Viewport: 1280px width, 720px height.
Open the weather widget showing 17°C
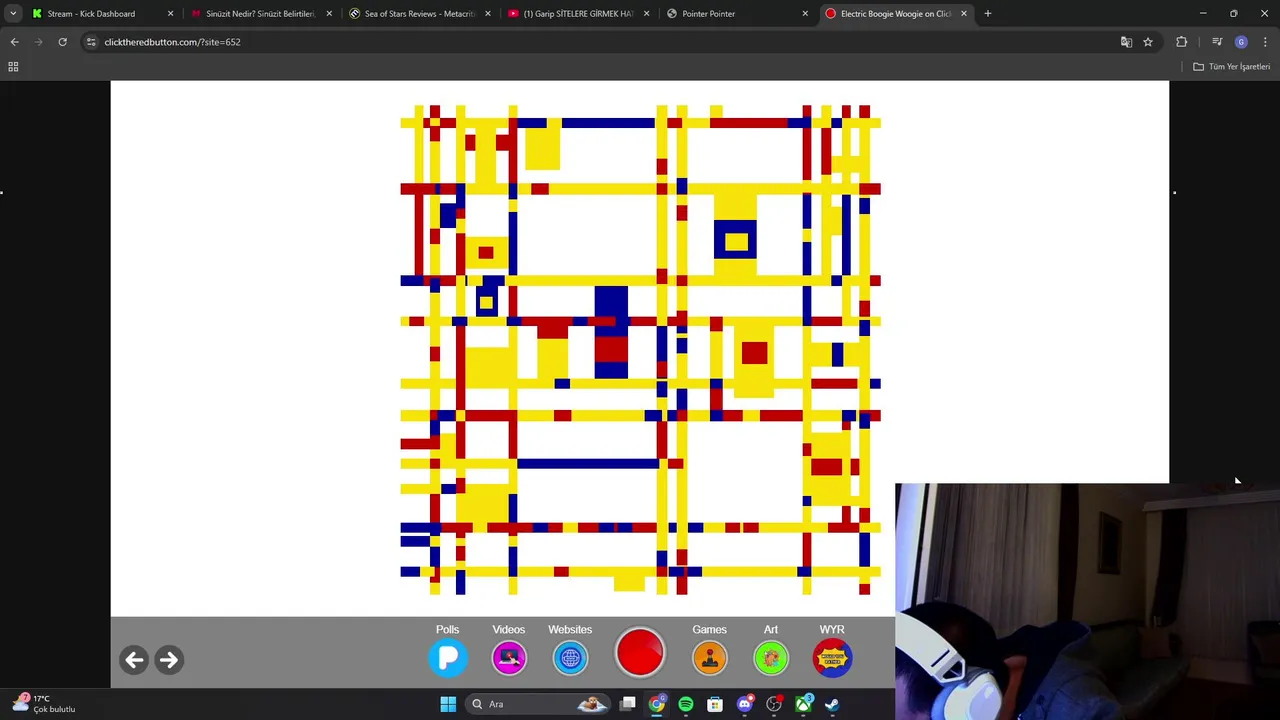(x=43, y=704)
